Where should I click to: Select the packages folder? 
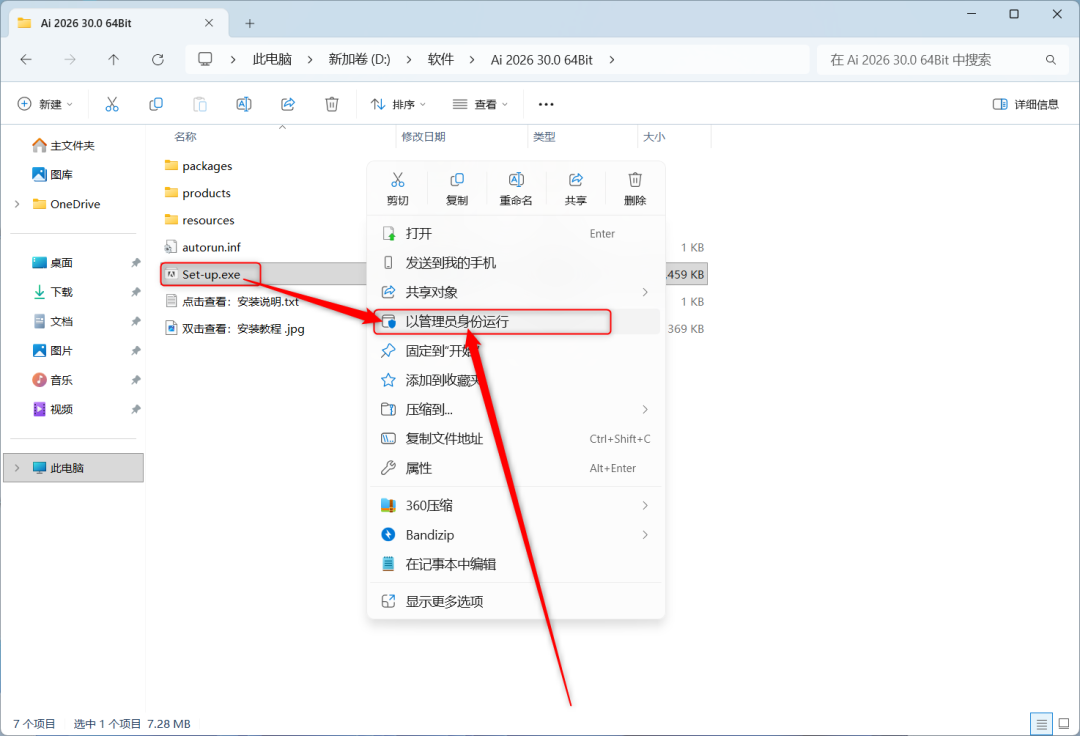[207, 166]
